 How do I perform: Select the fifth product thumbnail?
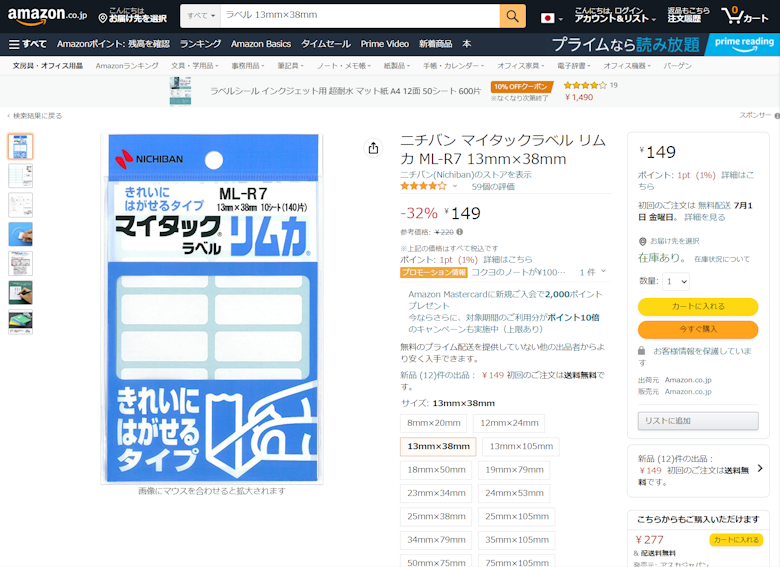[x=20, y=264]
